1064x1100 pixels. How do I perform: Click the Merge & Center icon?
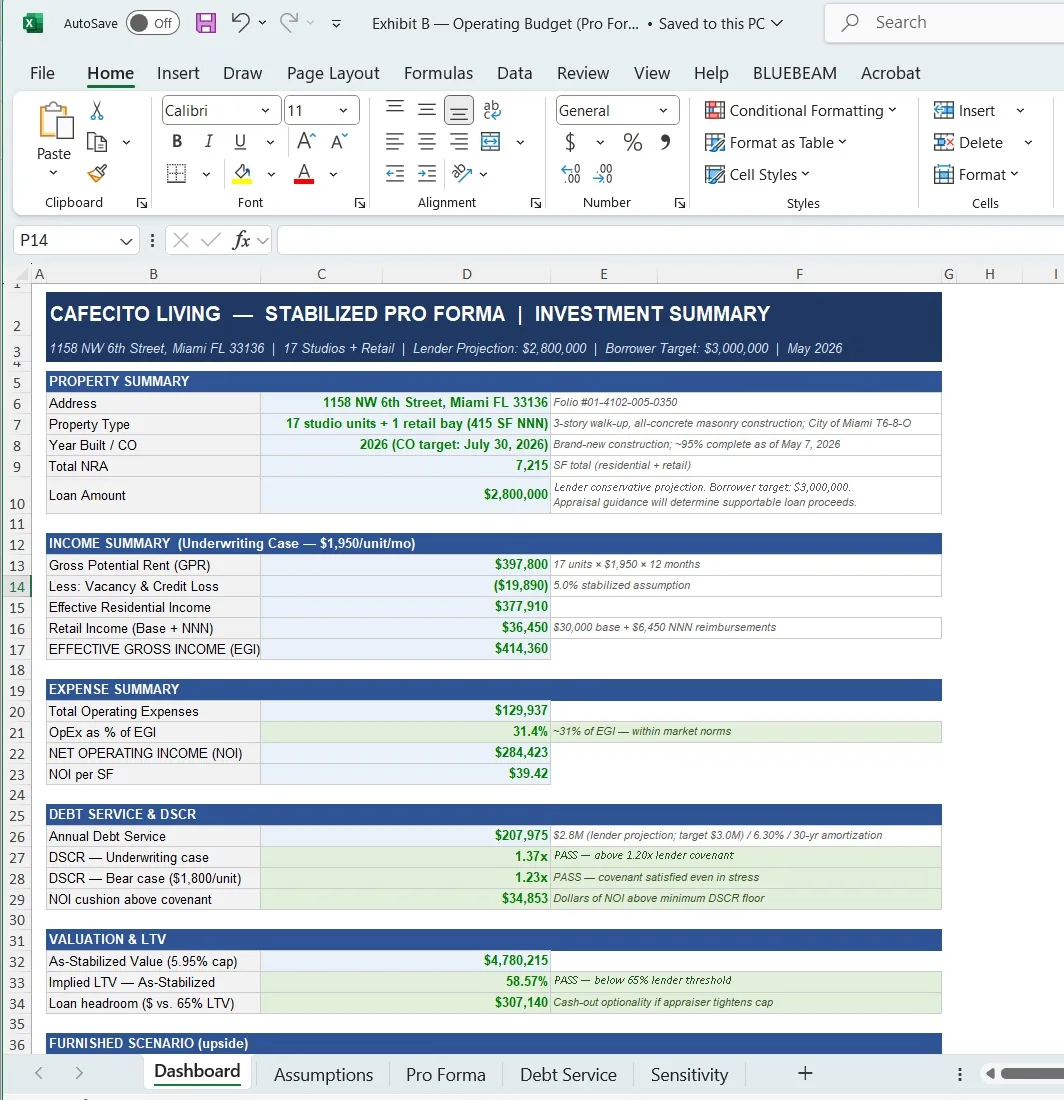(x=490, y=142)
